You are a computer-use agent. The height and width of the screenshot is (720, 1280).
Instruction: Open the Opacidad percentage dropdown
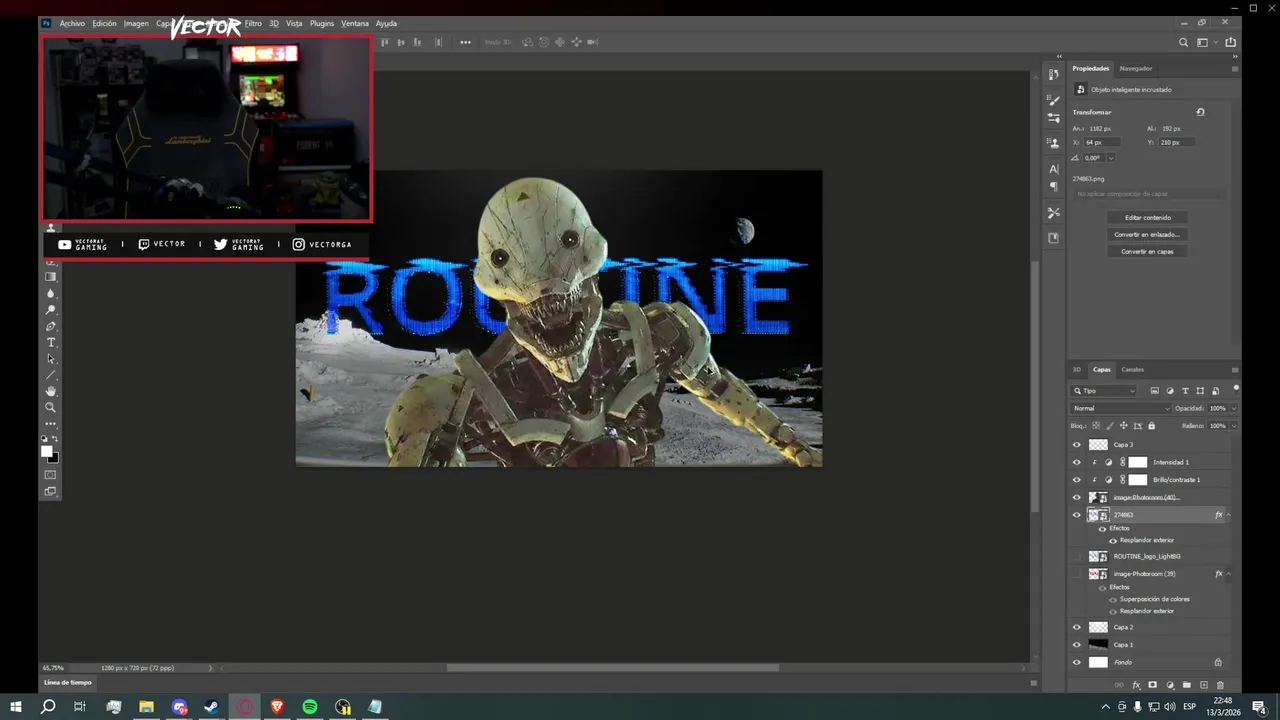[1233, 408]
